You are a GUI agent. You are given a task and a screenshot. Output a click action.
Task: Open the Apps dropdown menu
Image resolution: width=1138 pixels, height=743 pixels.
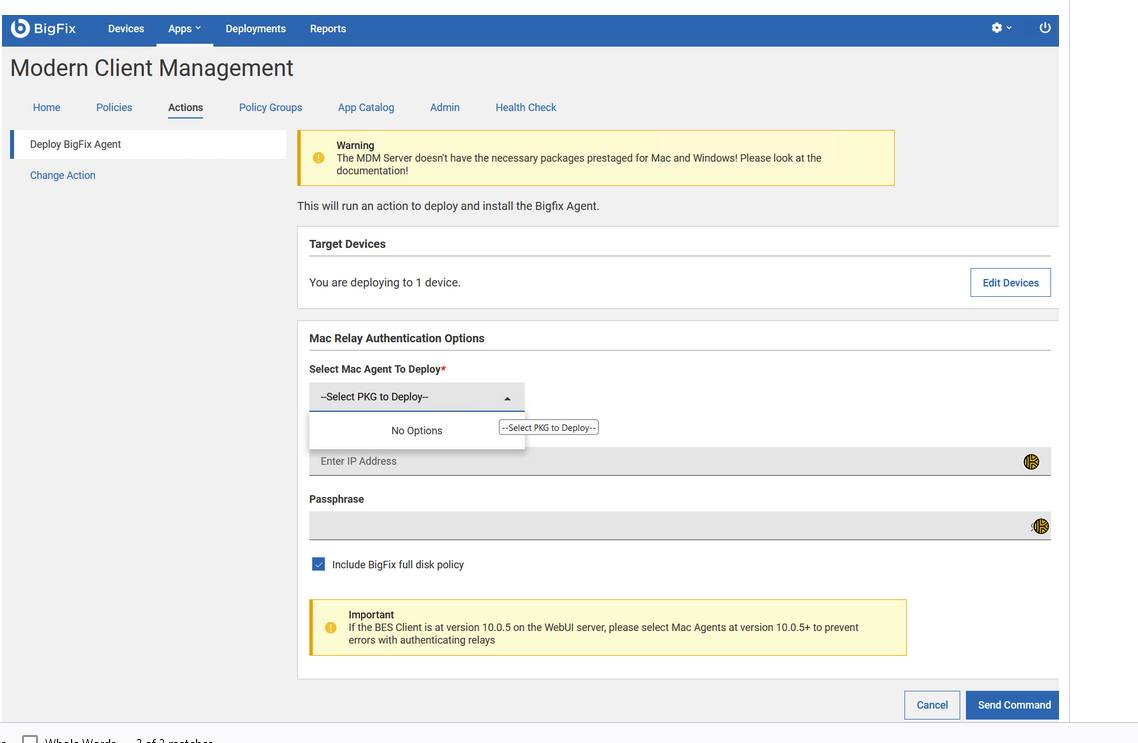[x=184, y=29]
